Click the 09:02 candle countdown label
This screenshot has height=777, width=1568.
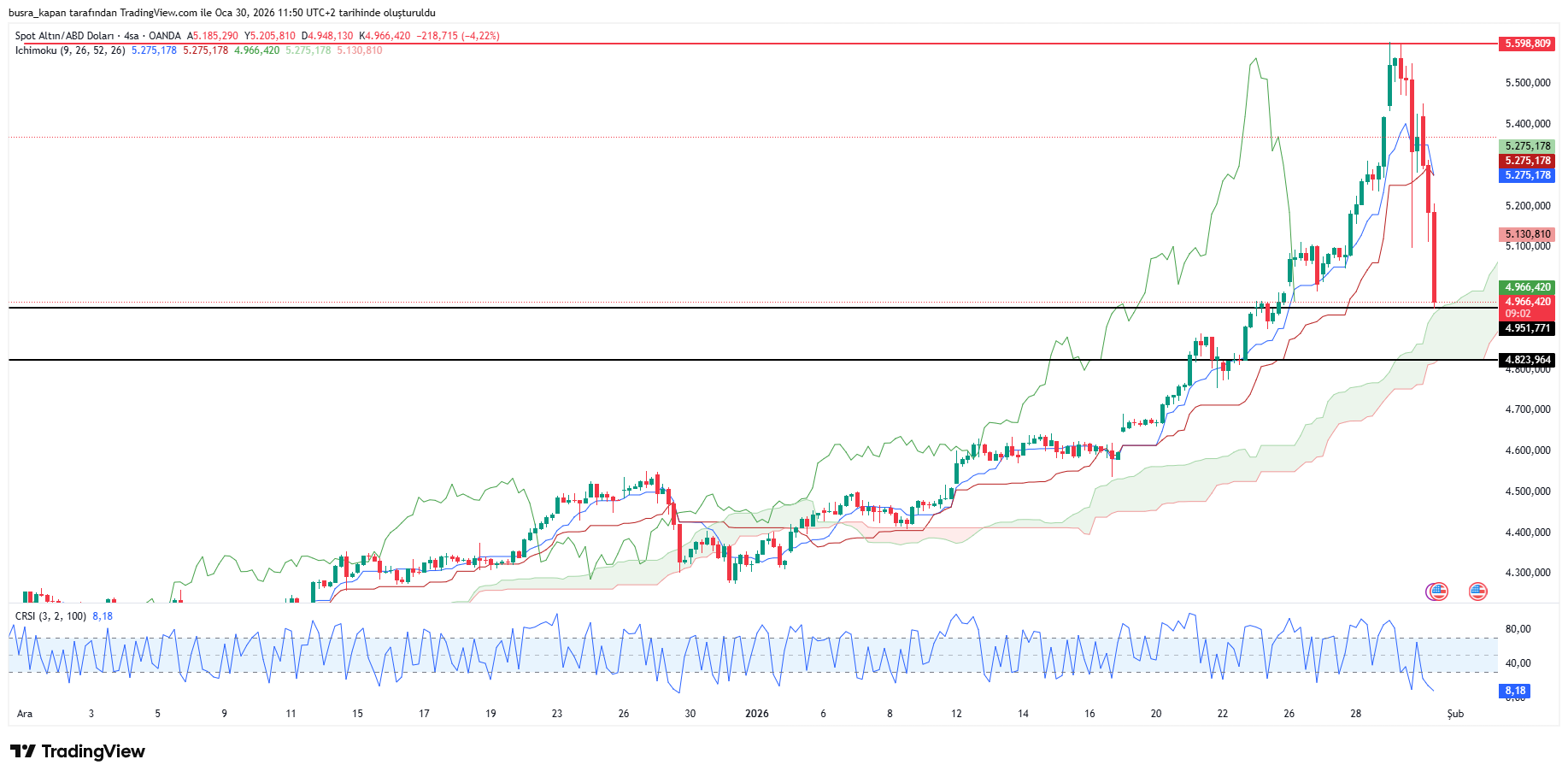pyautogui.click(x=1518, y=314)
